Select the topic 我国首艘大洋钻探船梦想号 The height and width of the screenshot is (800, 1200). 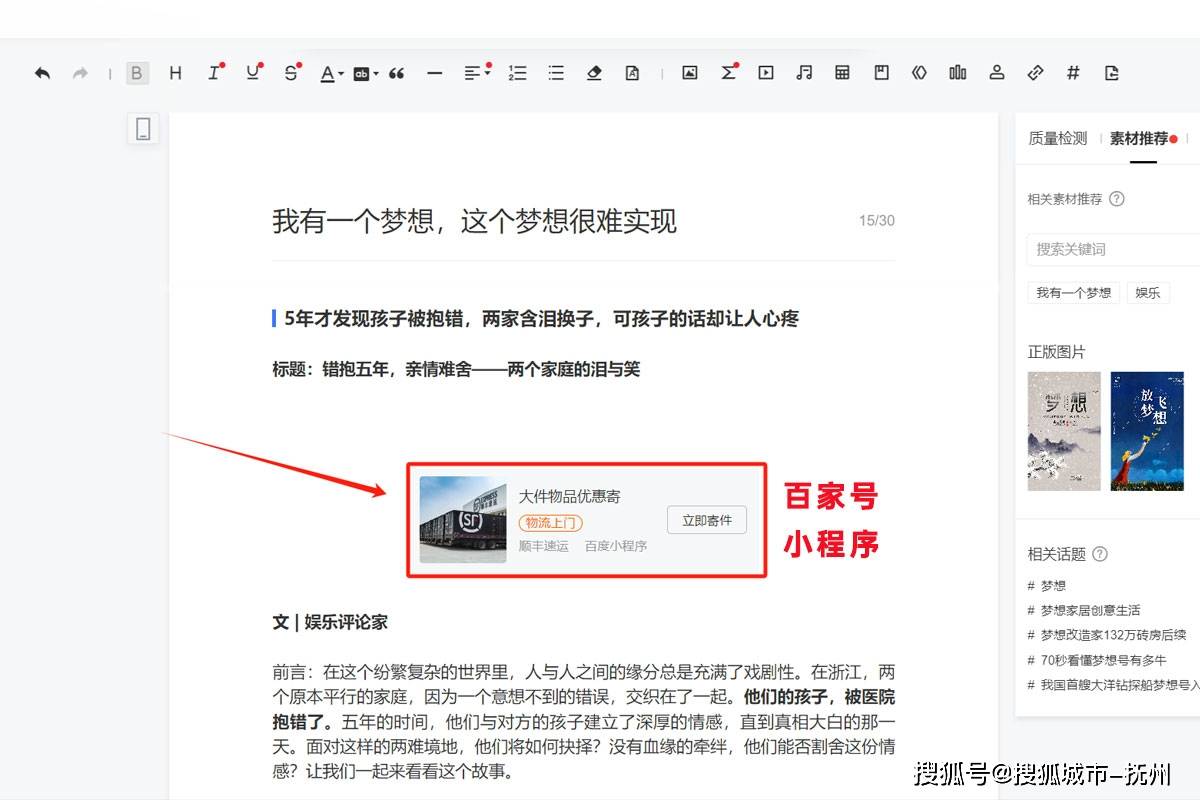(x=1113, y=685)
